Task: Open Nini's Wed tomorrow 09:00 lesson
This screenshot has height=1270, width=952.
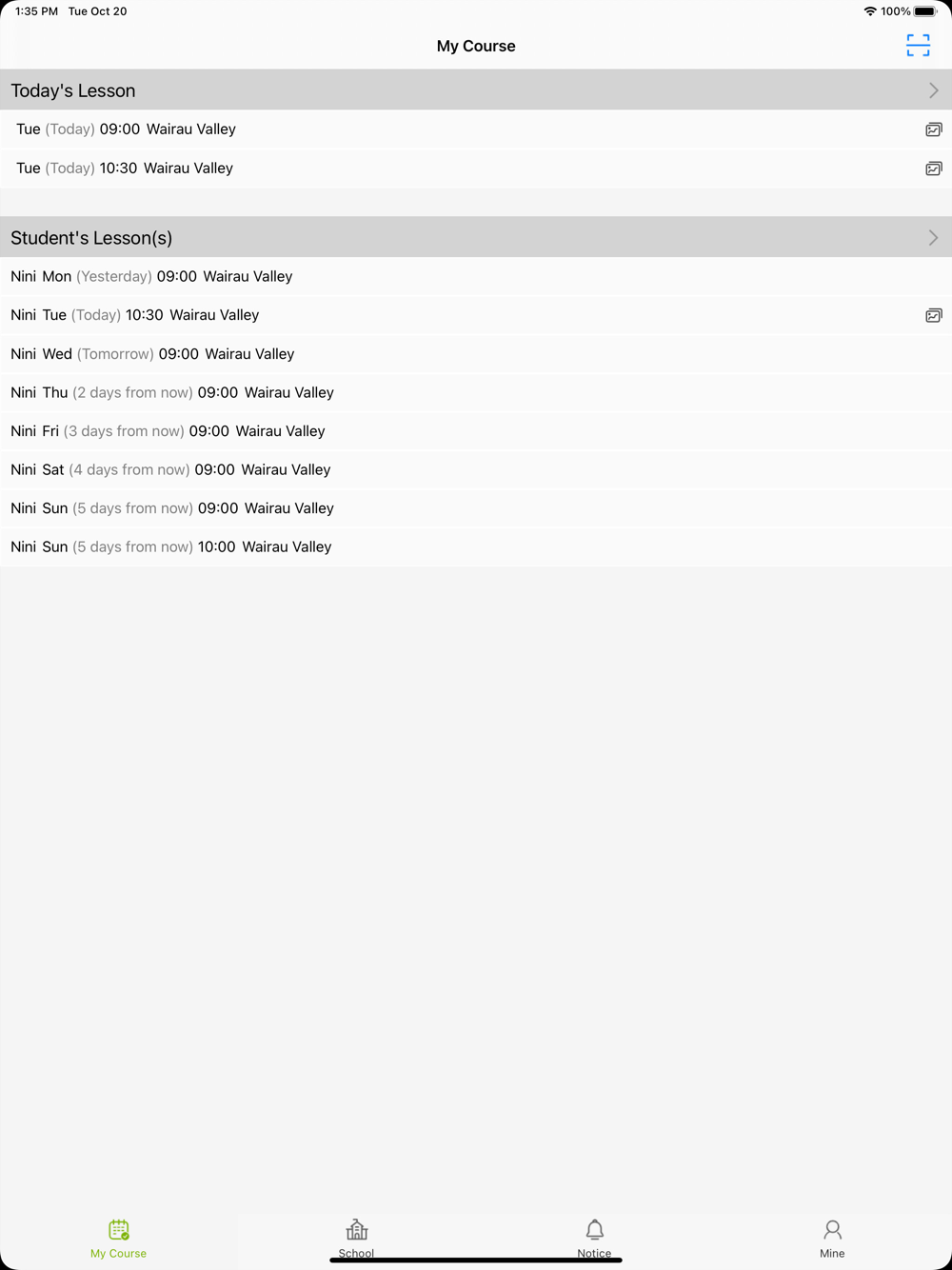Action: tap(476, 354)
